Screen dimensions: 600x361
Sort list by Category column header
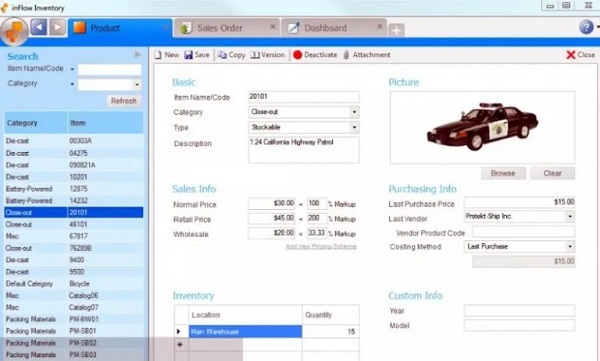click(36, 123)
